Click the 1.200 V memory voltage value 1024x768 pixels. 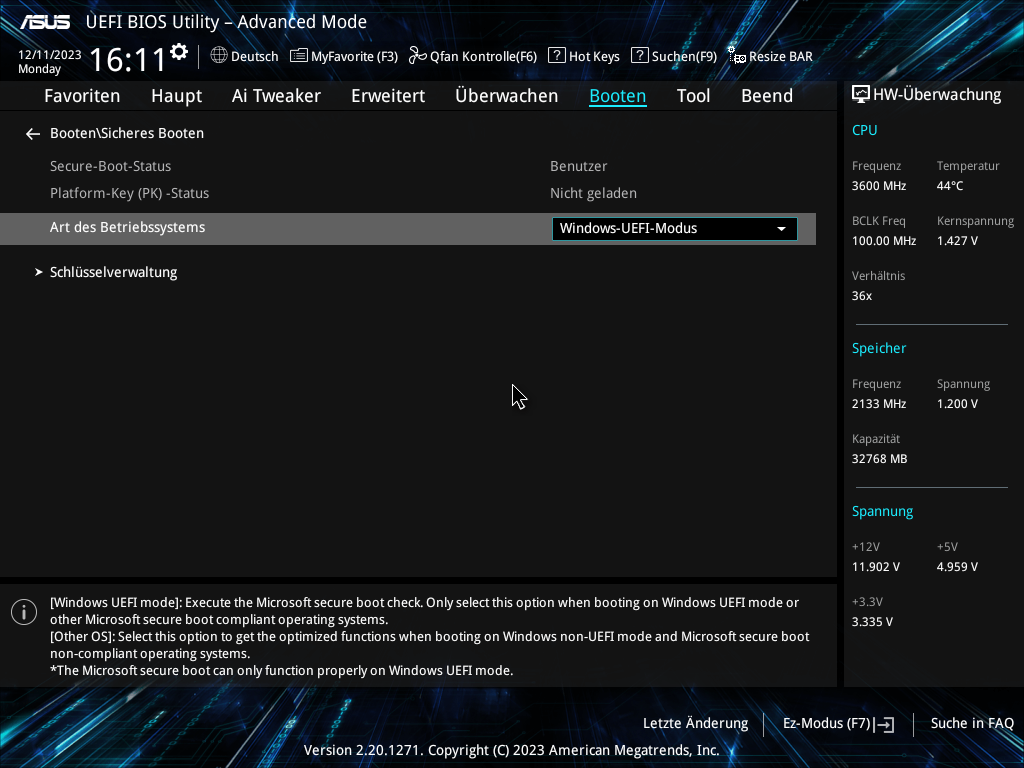click(x=957, y=404)
